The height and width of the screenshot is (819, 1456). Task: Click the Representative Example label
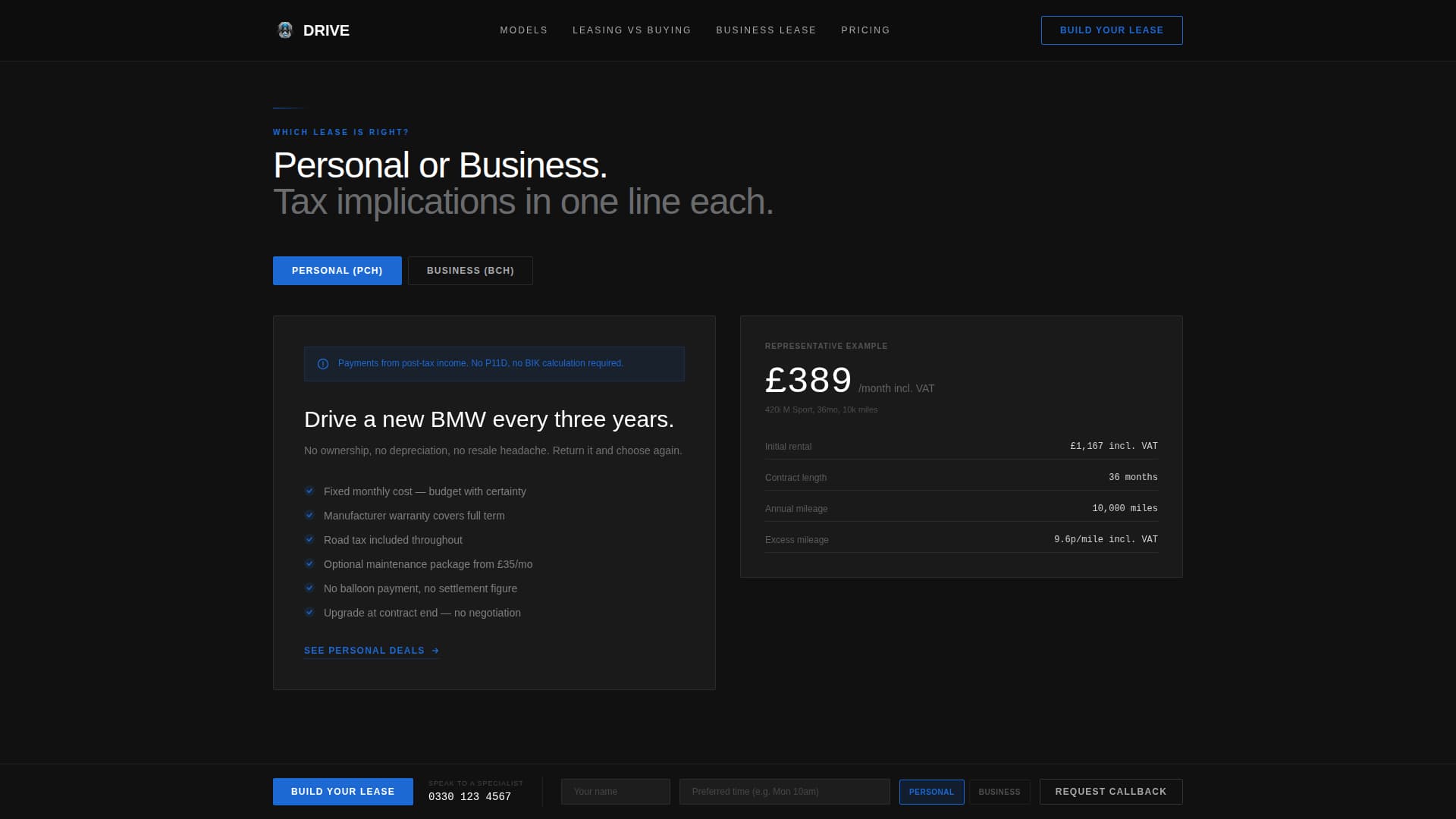826,346
